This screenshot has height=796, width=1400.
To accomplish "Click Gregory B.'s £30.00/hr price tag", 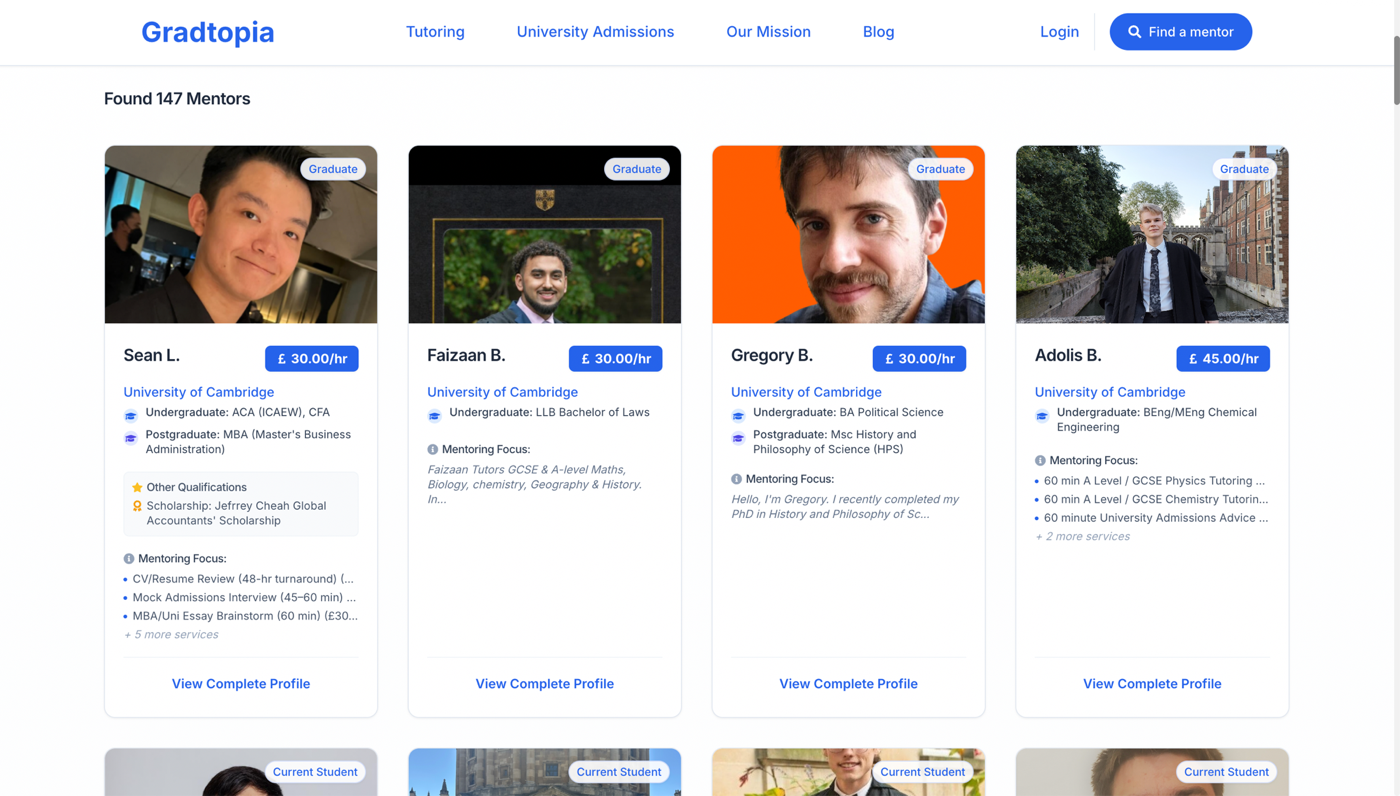I will pos(919,358).
